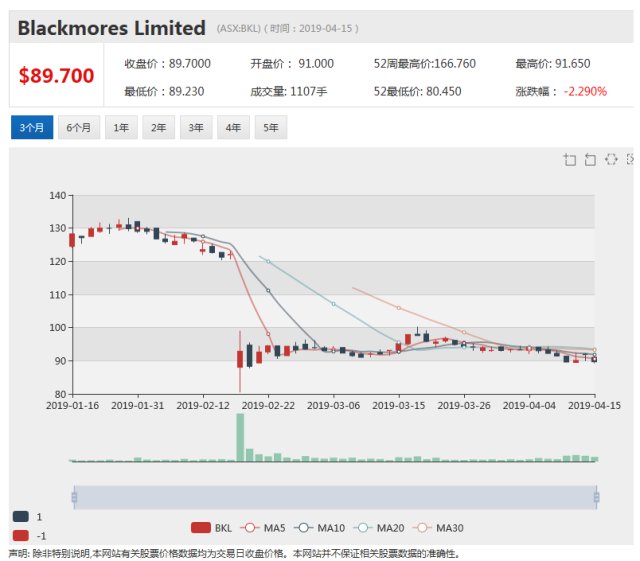640x561 pixels.
Task: Click the zoom reset (back) icon
Action: 590,160
